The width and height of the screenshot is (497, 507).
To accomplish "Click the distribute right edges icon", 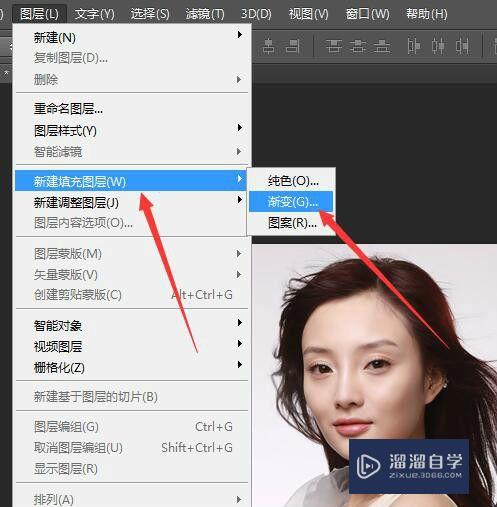I will click(x=462, y=46).
